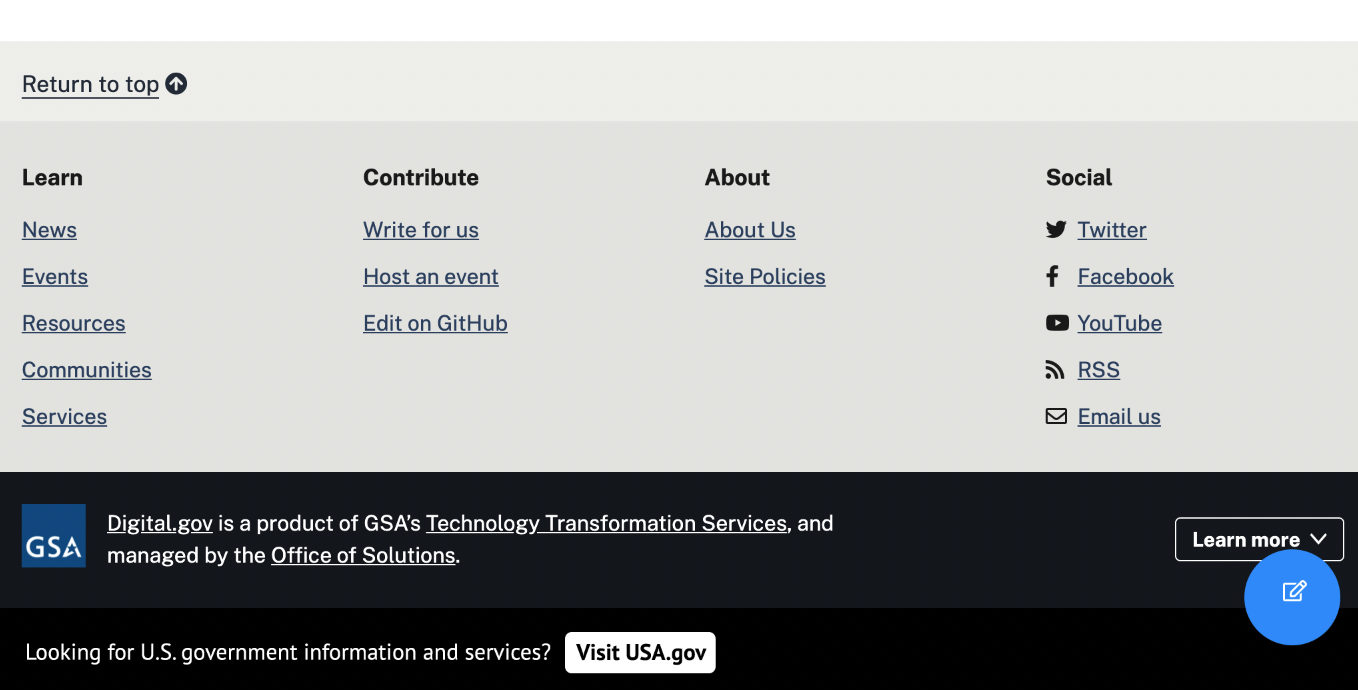Open the News link under Learn
1358x690 pixels.
(x=49, y=230)
